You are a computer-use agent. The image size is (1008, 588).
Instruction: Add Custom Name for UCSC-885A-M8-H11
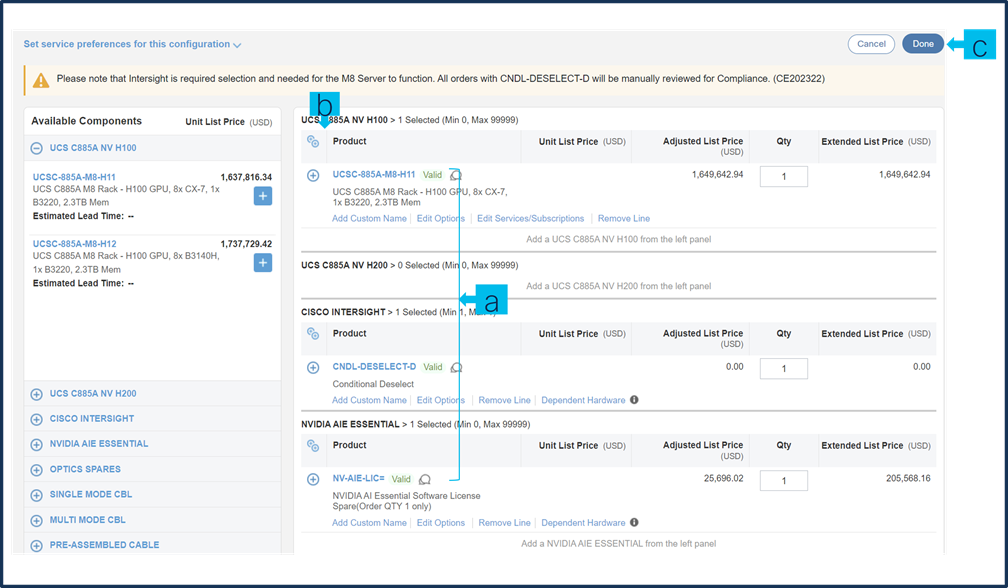(x=369, y=218)
